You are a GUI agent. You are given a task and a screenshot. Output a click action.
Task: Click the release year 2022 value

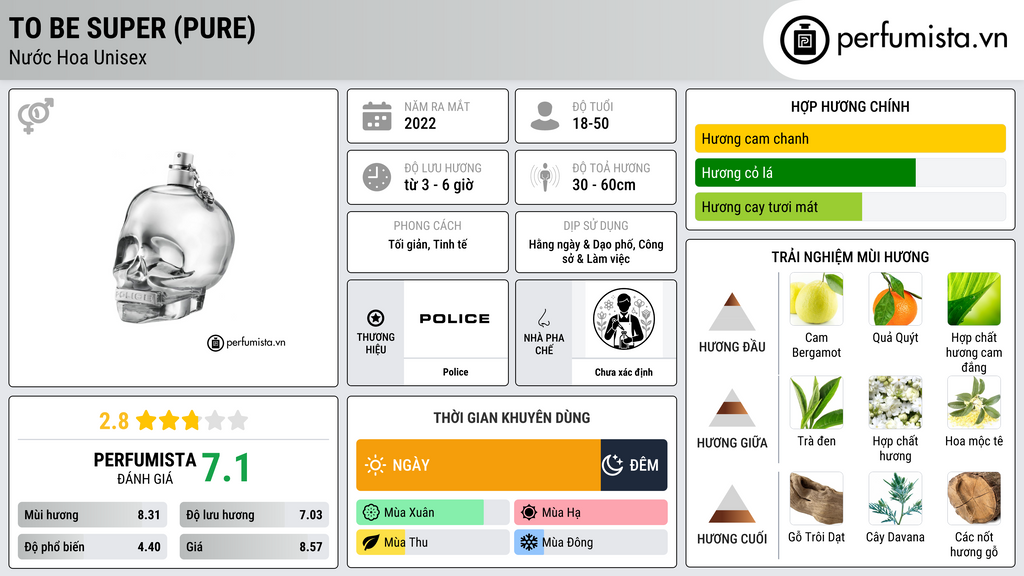point(420,123)
